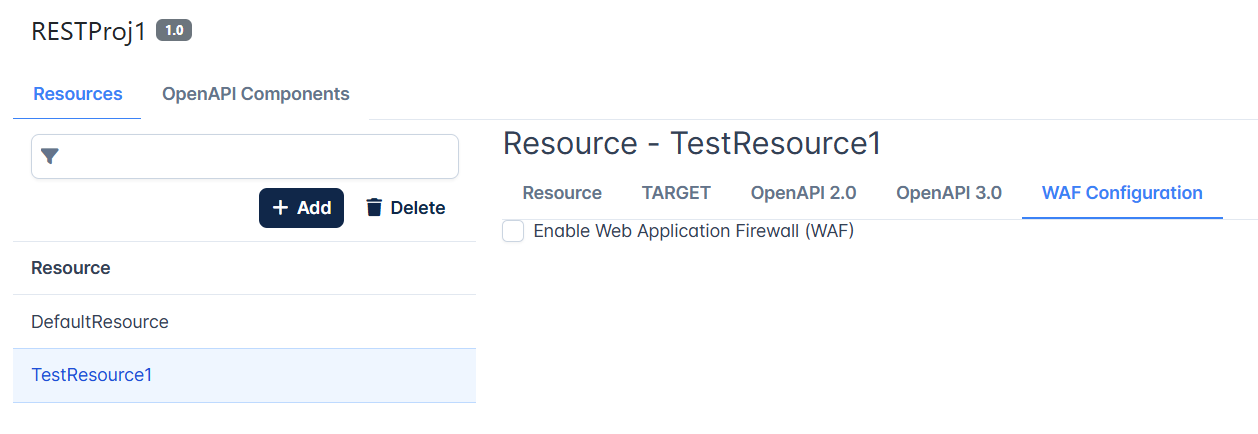The width and height of the screenshot is (1258, 434).
Task: Click the plus icon on Add
Action: click(280, 208)
